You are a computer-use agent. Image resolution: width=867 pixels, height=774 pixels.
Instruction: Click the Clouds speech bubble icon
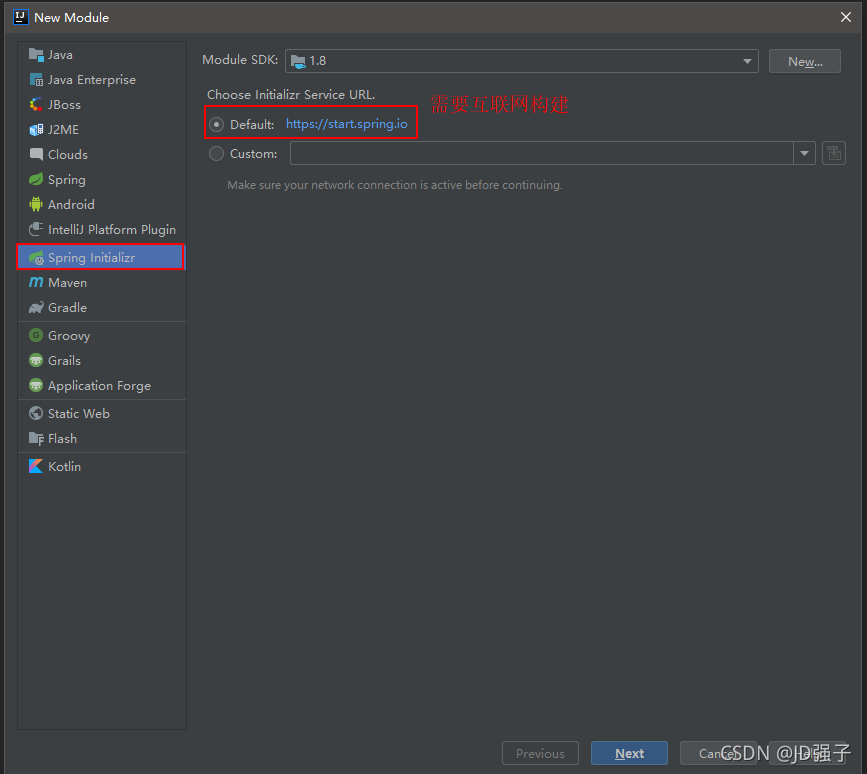(x=36, y=154)
